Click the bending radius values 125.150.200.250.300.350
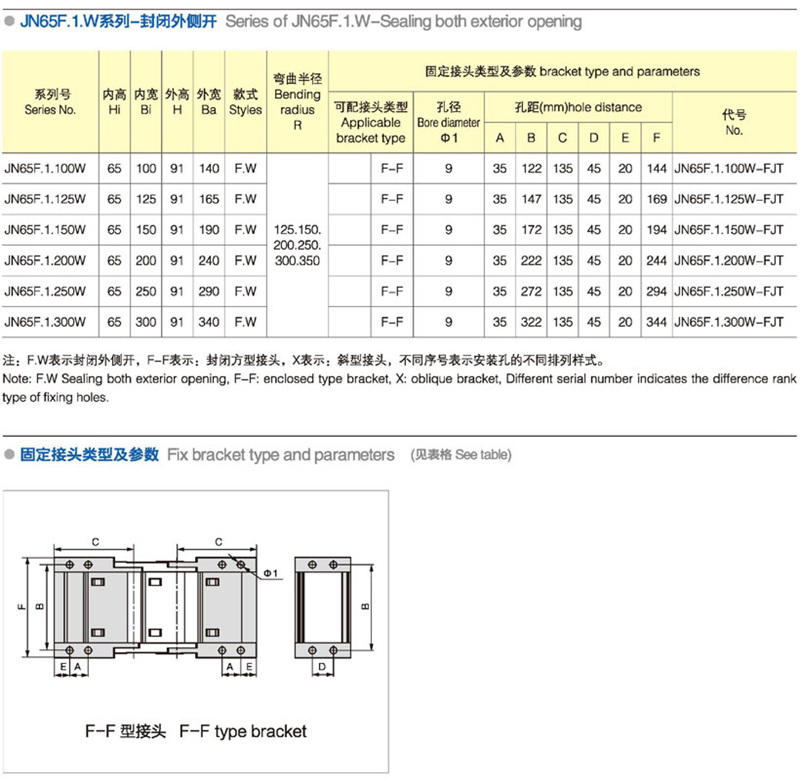 click(x=297, y=245)
